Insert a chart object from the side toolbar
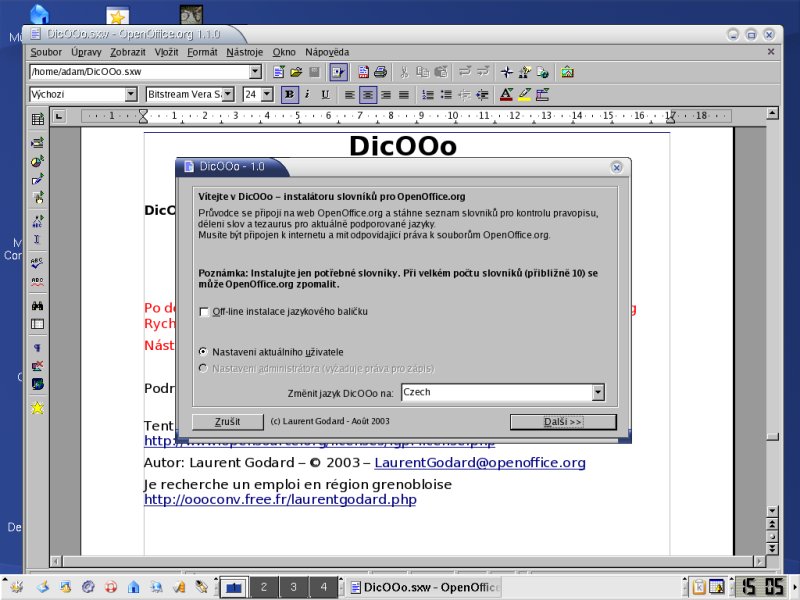The height and width of the screenshot is (600, 800). click(x=37, y=161)
